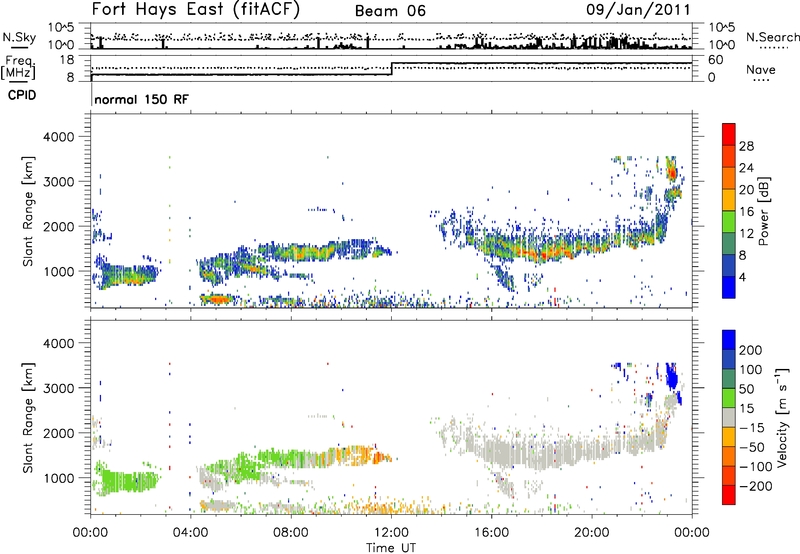Pick the gray -15 to 15 Velocity segment
Viewport: 800px width, 554px height.
[729, 417]
